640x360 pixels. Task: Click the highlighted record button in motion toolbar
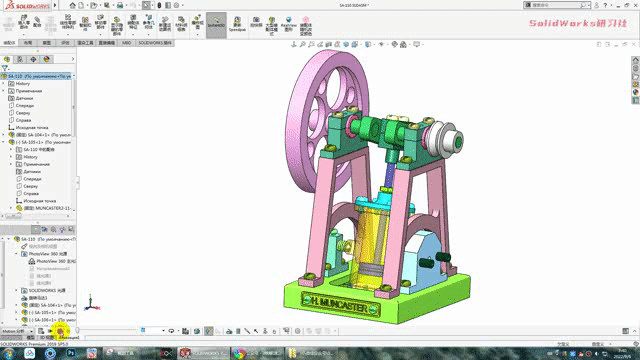pyautogui.click(x=60, y=331)
